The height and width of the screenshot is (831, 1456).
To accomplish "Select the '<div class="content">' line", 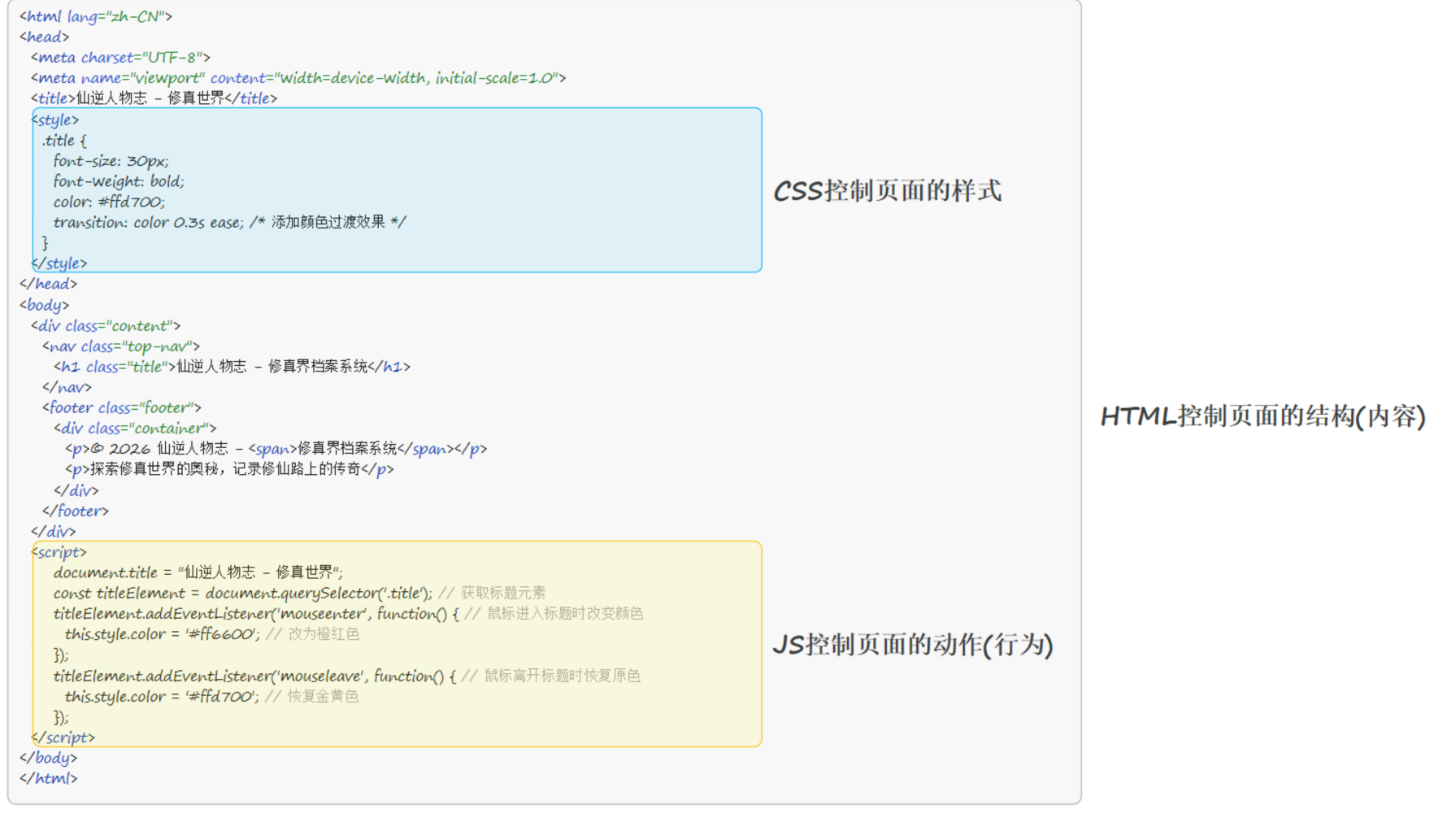I will [106, 325].
